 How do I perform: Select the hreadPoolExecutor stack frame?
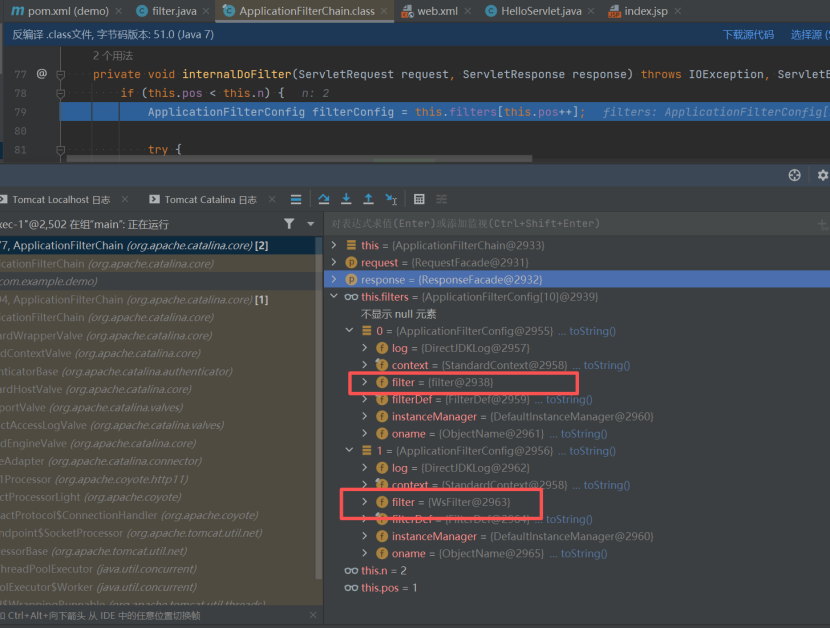click(159, 569)
